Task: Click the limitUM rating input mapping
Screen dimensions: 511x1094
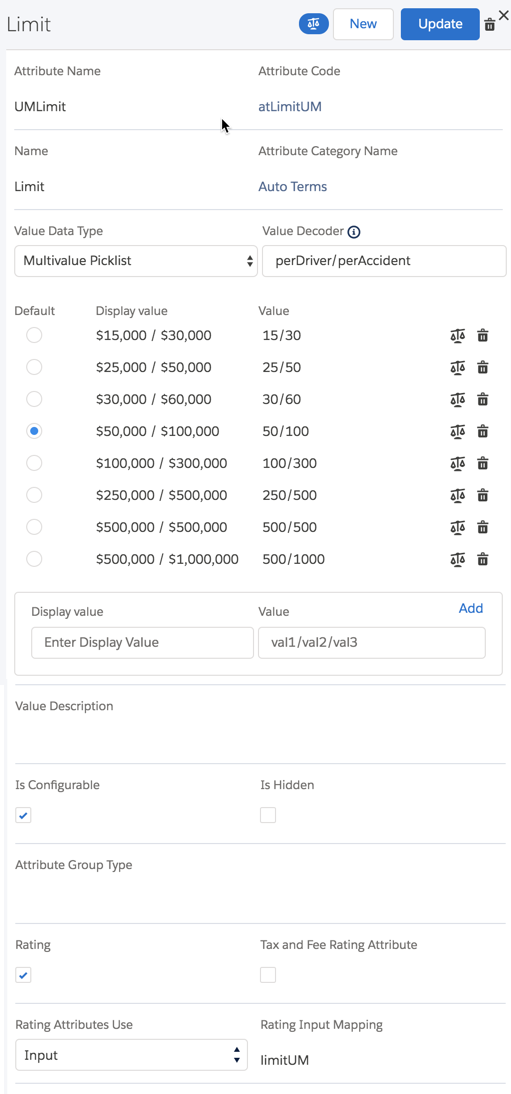Action: (x=284, y=1061)
